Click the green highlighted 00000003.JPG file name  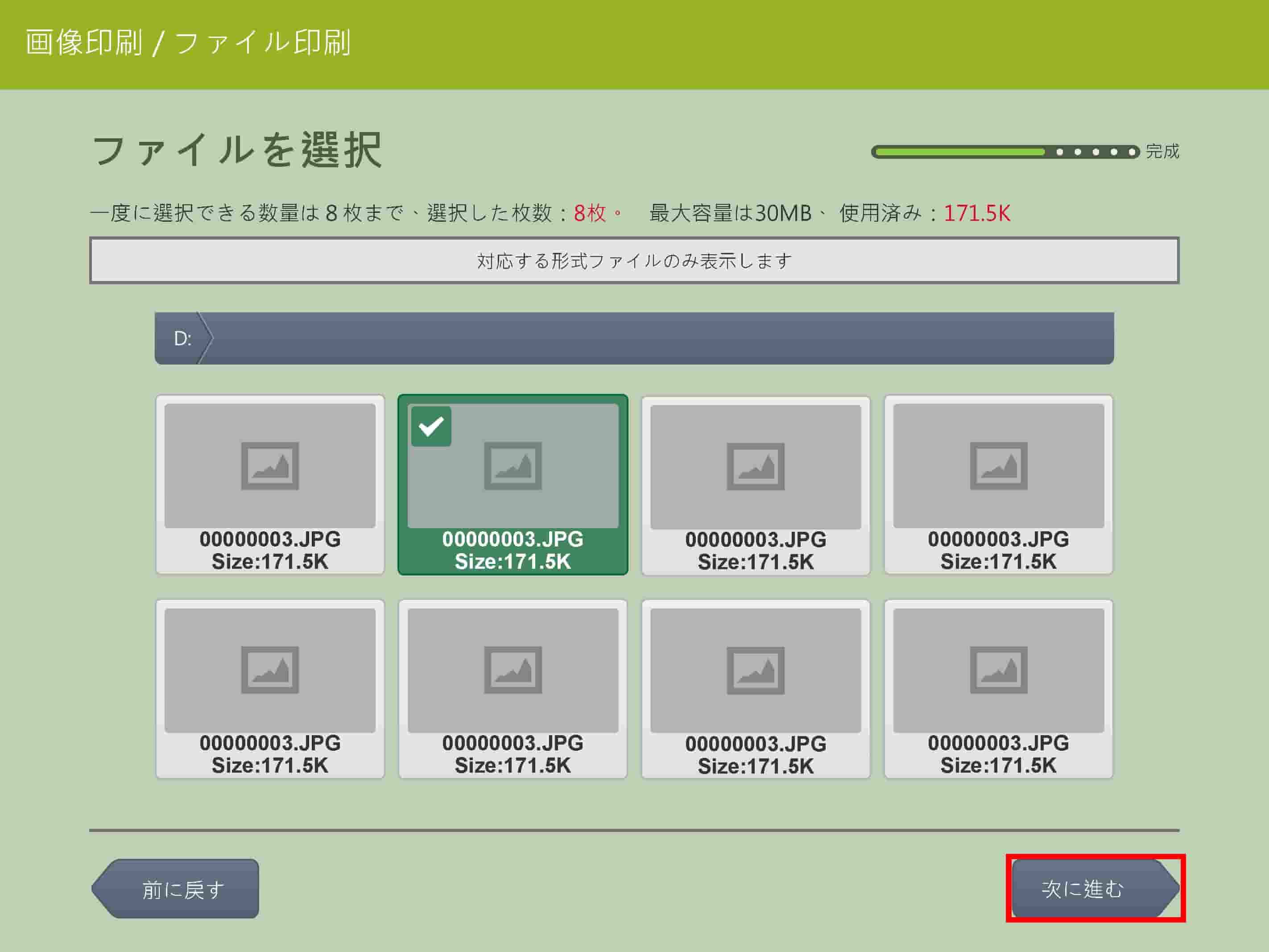point(513,539)
